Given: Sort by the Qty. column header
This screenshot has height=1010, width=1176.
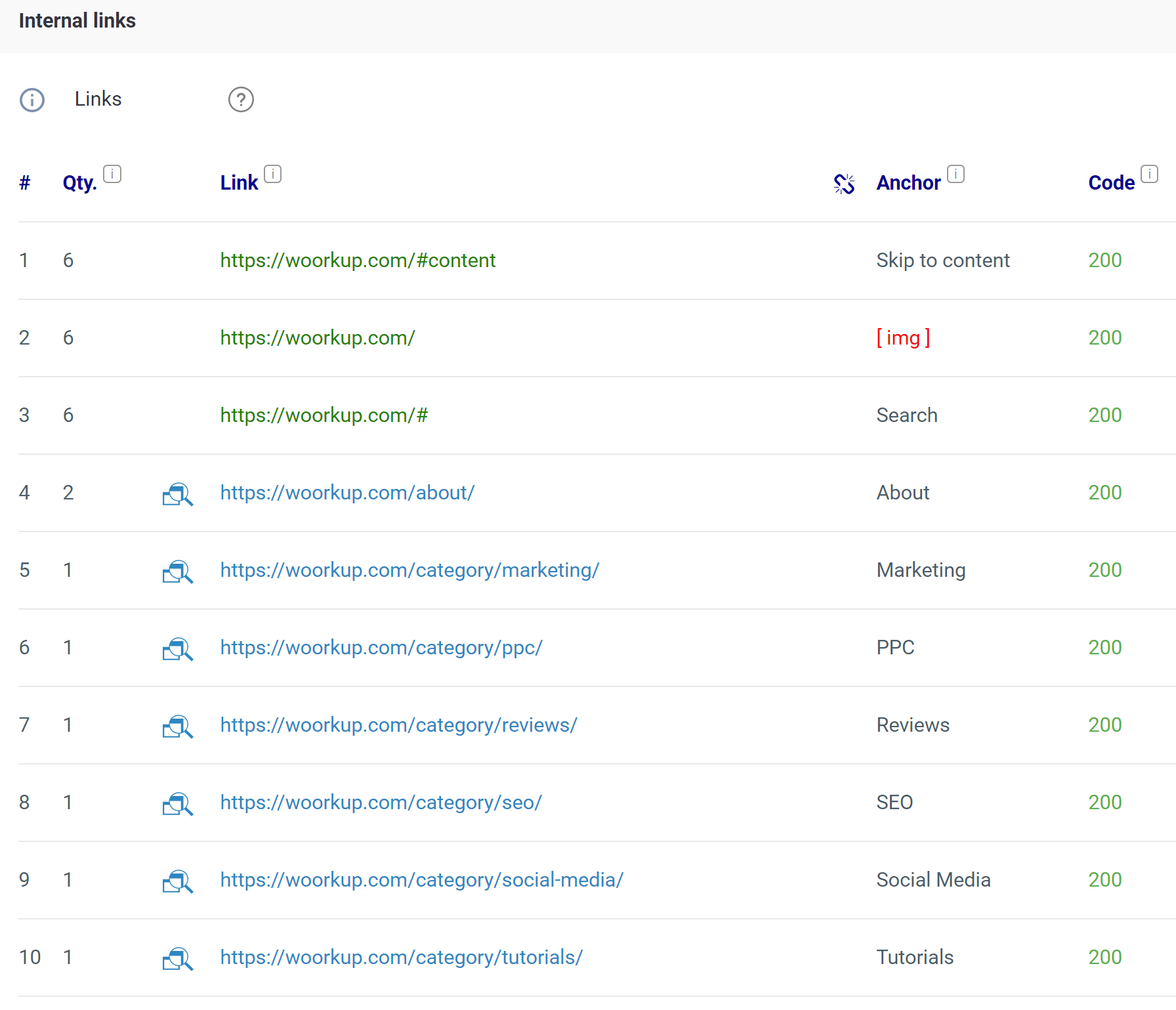Looking at the screenshot, I should (x=79, y=182).
